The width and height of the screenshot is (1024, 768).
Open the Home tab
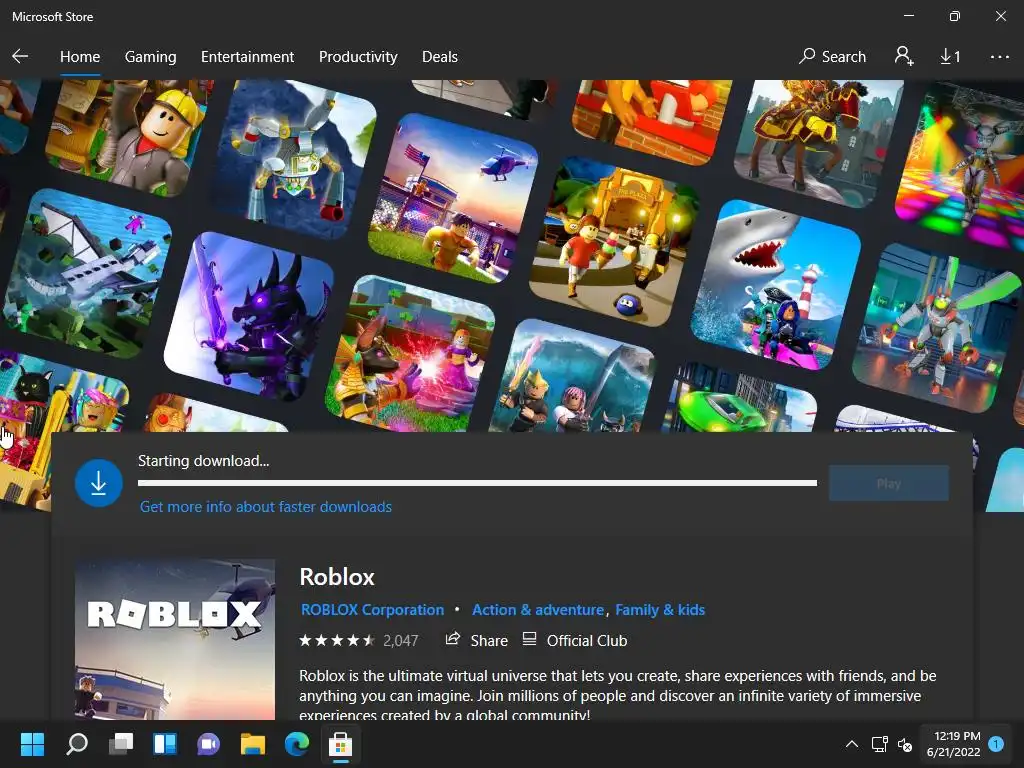click(x=80, y=57)
